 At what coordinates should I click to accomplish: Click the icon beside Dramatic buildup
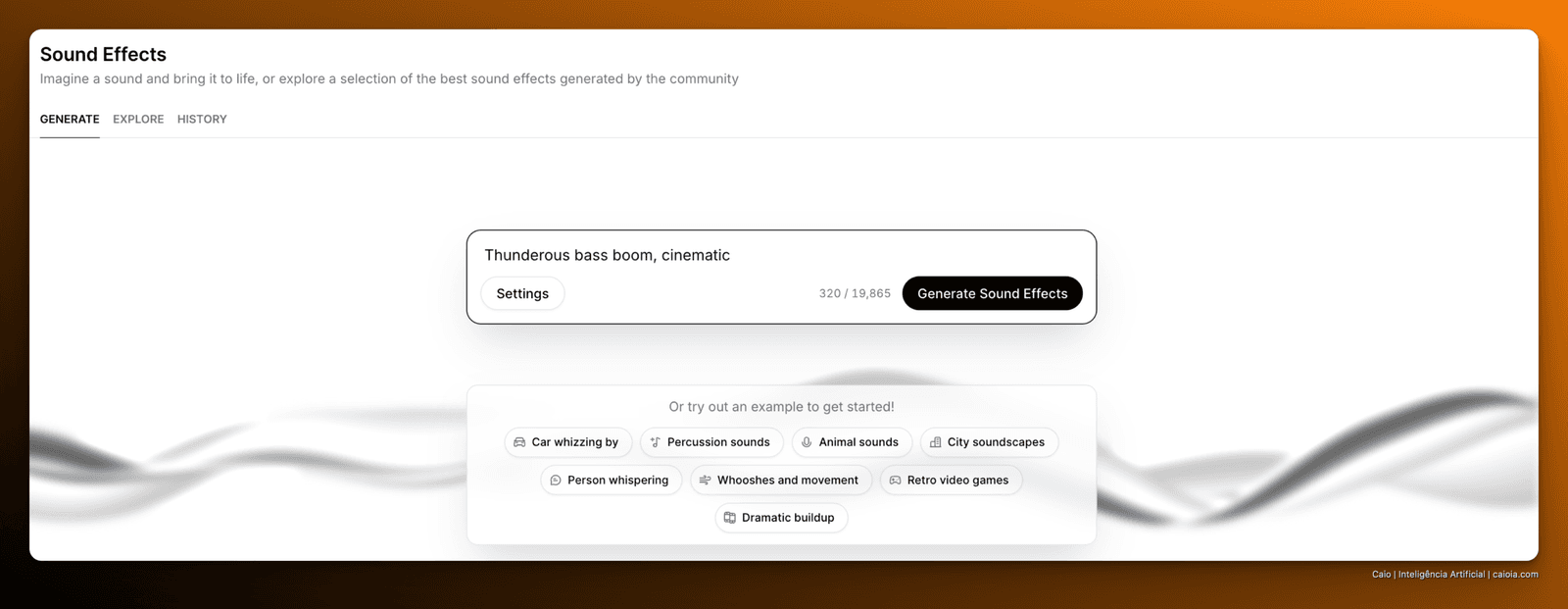pyautogui.click(x=729, y=518)
